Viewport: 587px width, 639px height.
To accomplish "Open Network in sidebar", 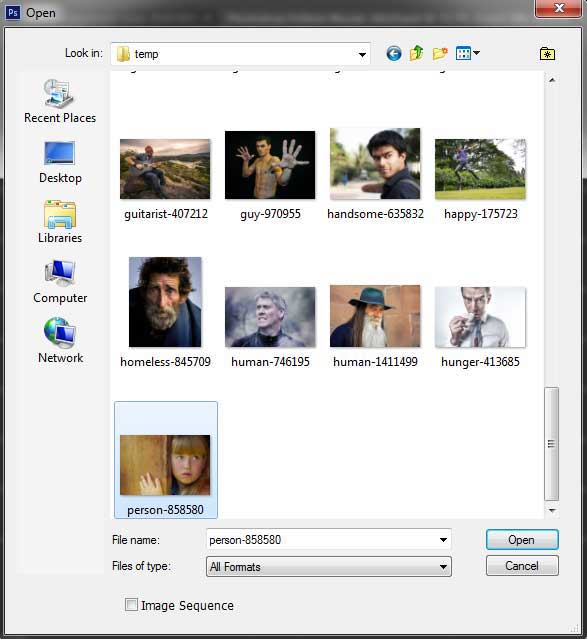I will [60, 341].
